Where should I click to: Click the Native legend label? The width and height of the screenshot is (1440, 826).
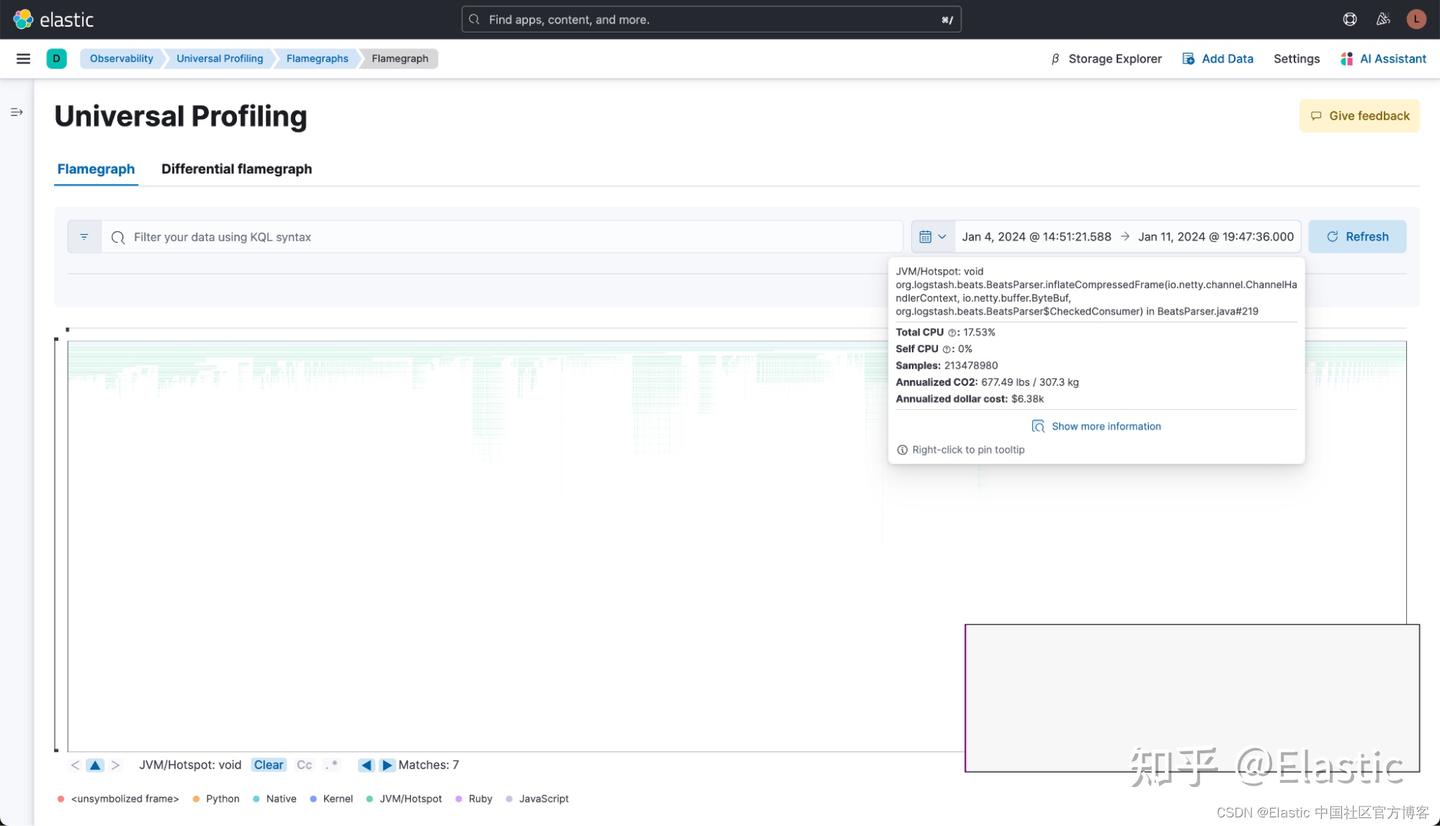(x=281, y=799)
